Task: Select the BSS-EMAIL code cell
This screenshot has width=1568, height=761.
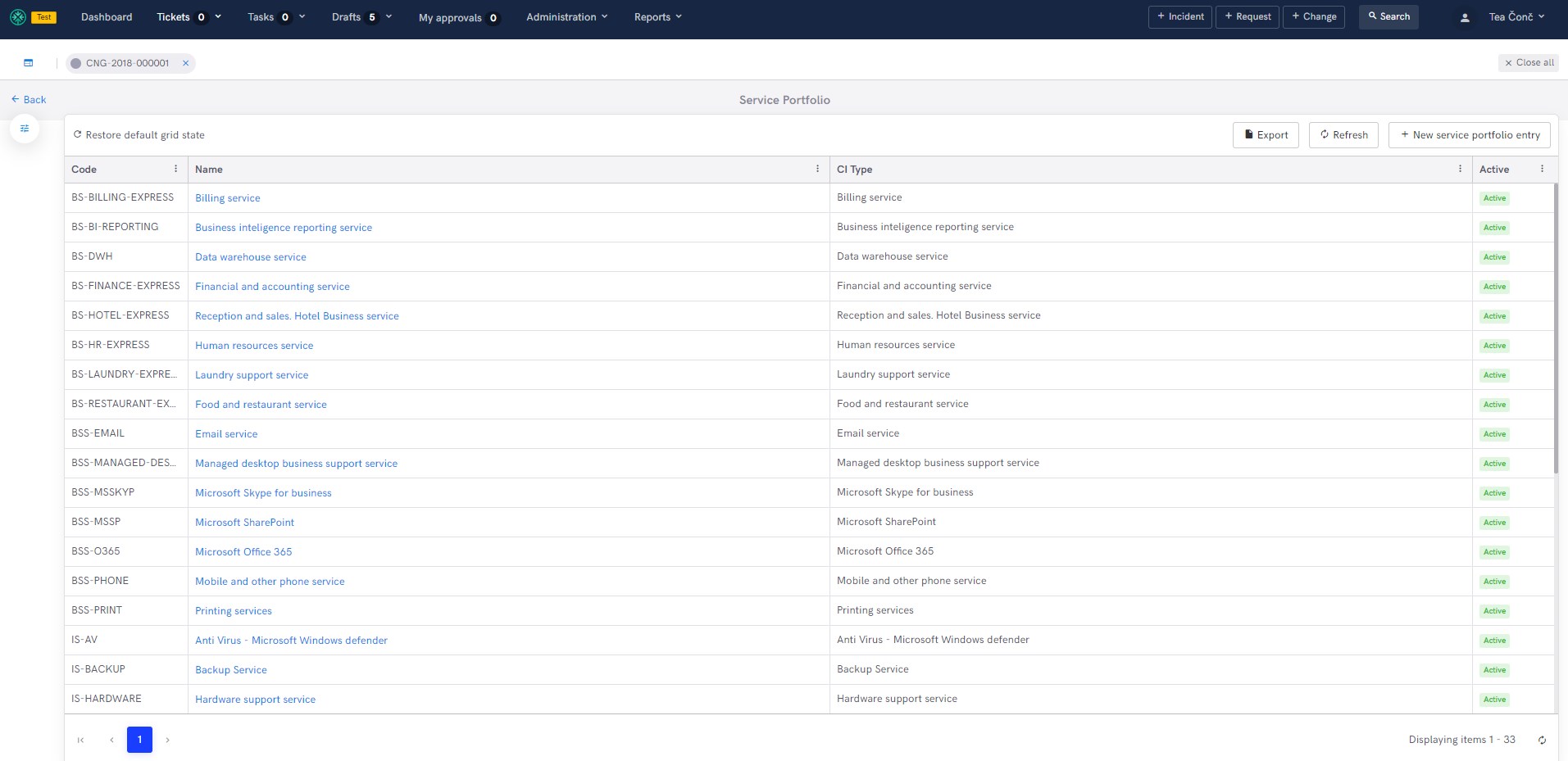Action: click(x=126, y=433)
